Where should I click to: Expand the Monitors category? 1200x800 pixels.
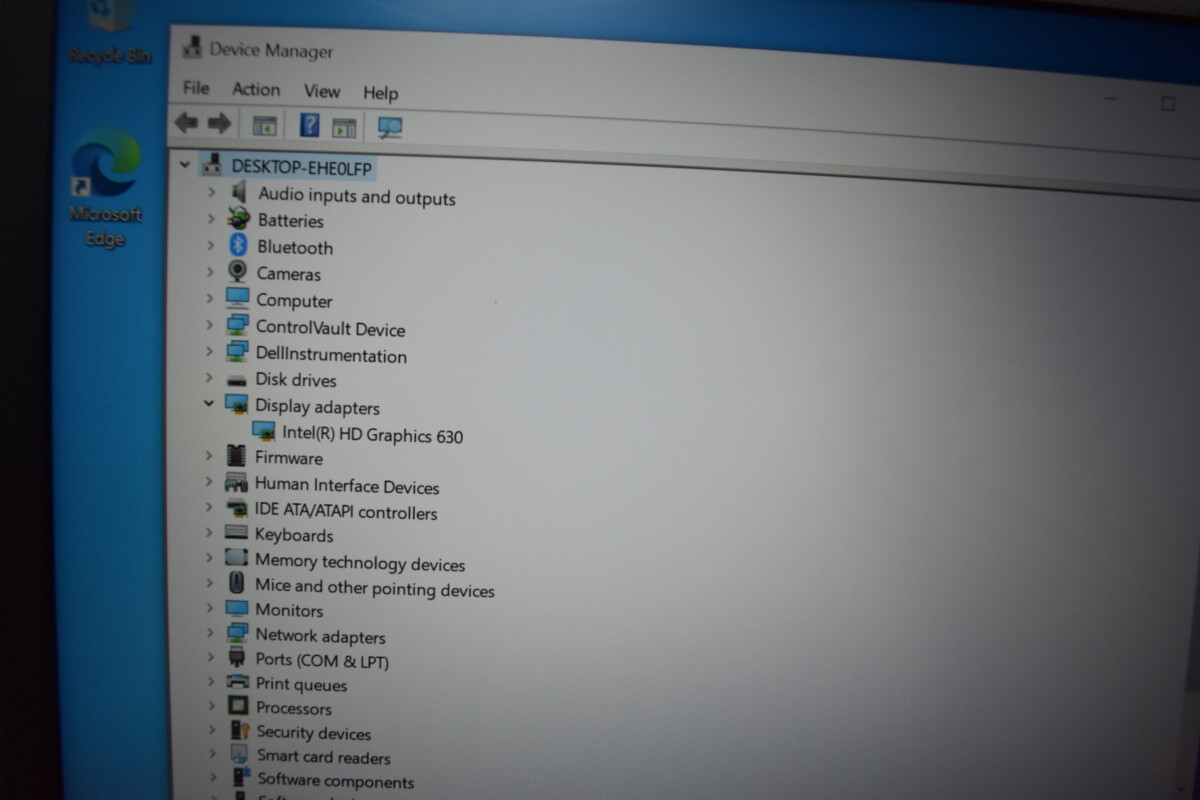[209, 608]
